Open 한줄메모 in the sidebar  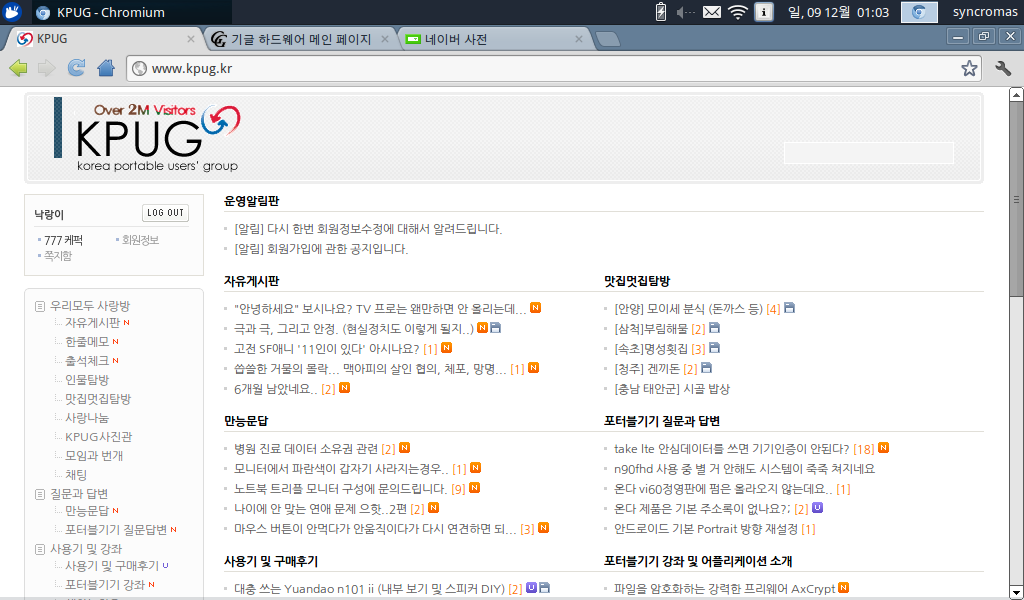coord(87,341)
